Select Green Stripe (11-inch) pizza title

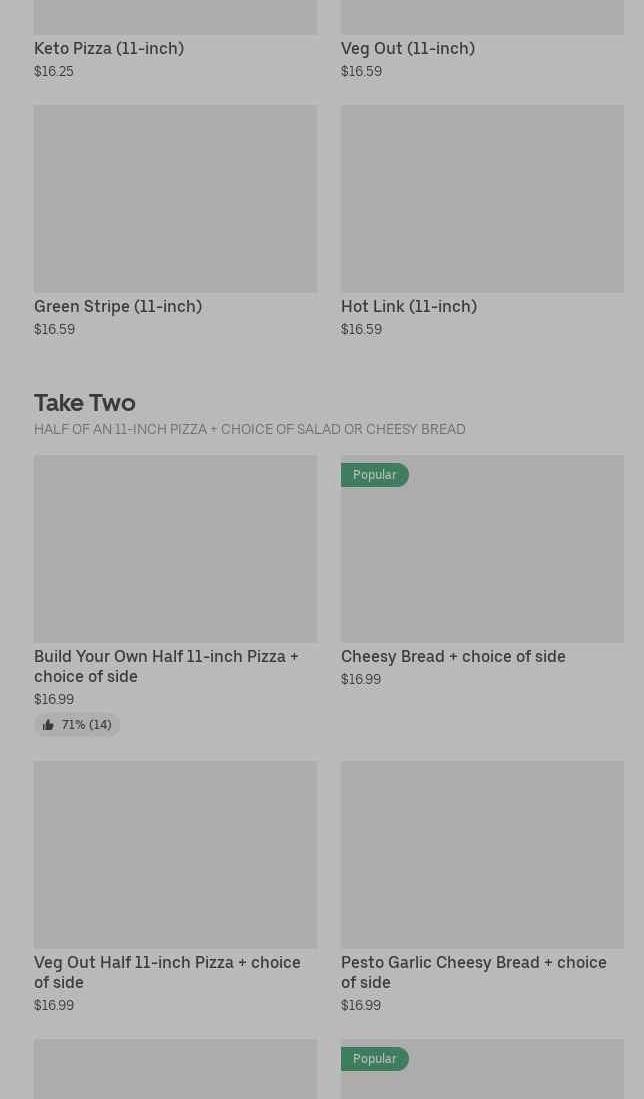coord(118,306)
